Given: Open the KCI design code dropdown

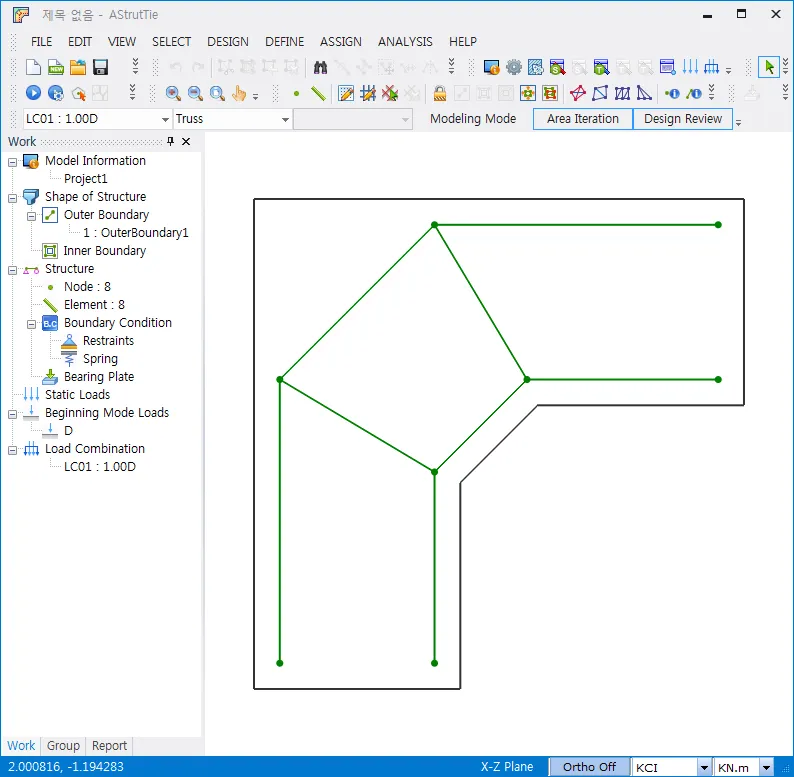Looking at the screenshot, I should point(704,767).
